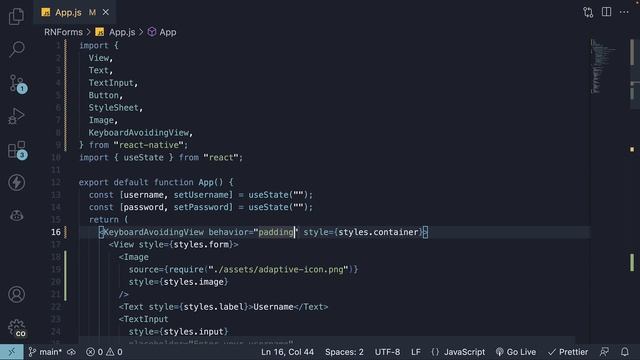Open the Run and Debug view
The height and width of the screenshot is (360, 640).
click(16, 116)
